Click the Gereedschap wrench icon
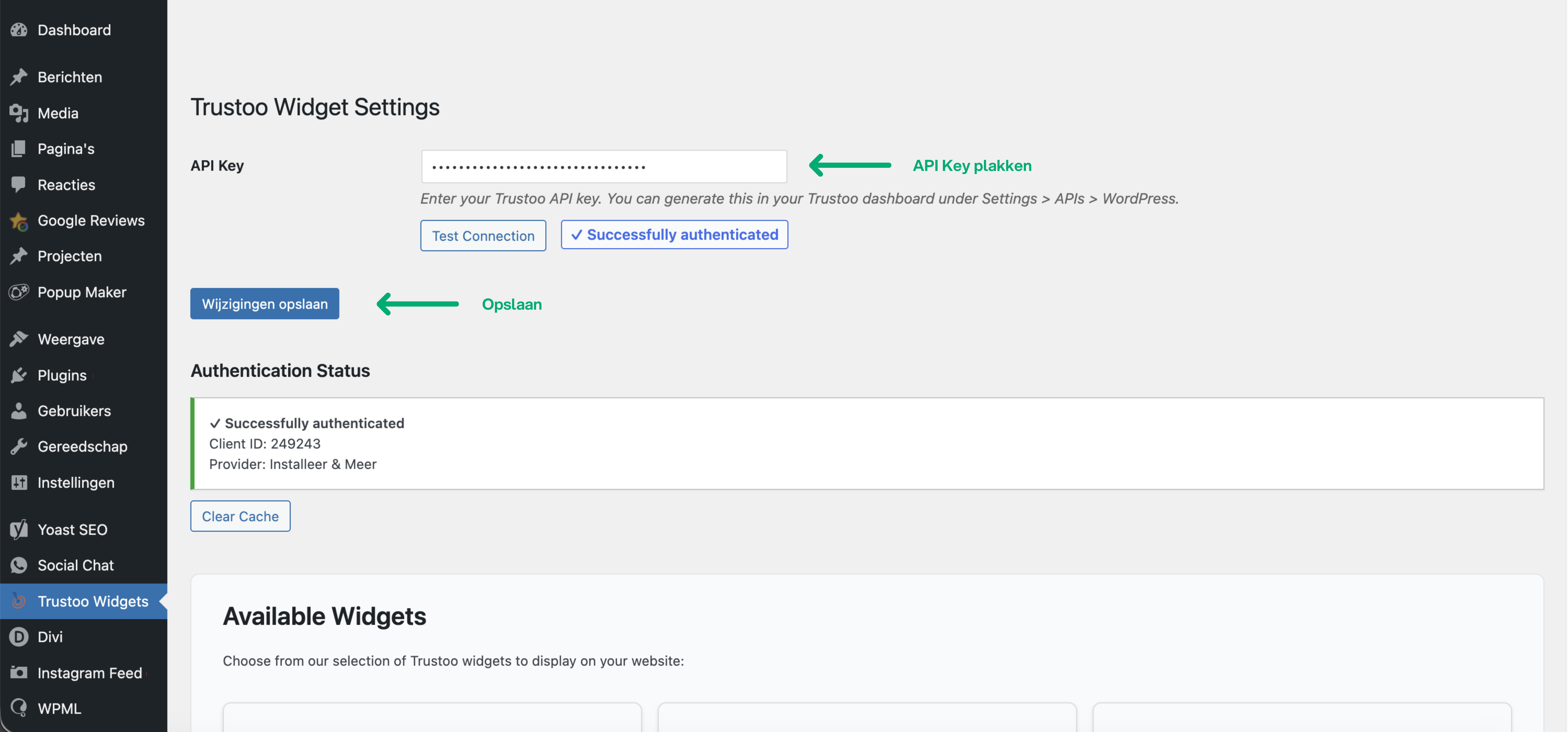The height and width of the screenshot is (732, 1568). coord(19,446)
